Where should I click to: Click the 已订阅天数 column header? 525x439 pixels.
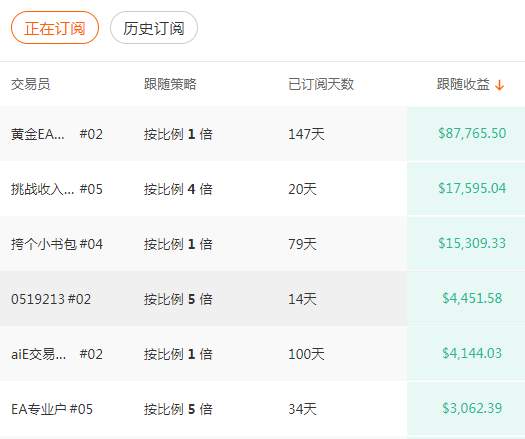(x=321, y=84)
